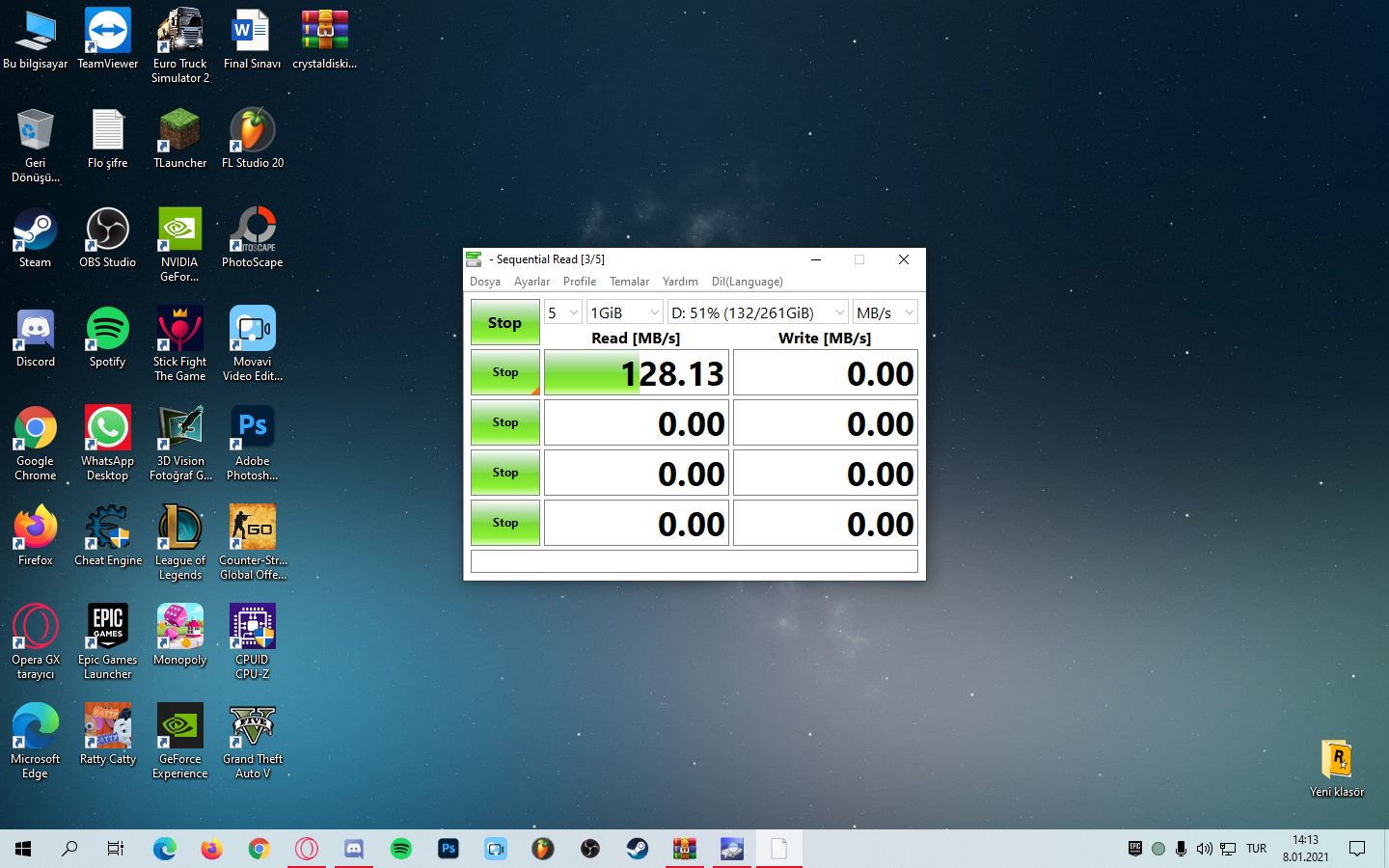
Task: Select the Grand Theft Auto V icon
Action: 252,742
